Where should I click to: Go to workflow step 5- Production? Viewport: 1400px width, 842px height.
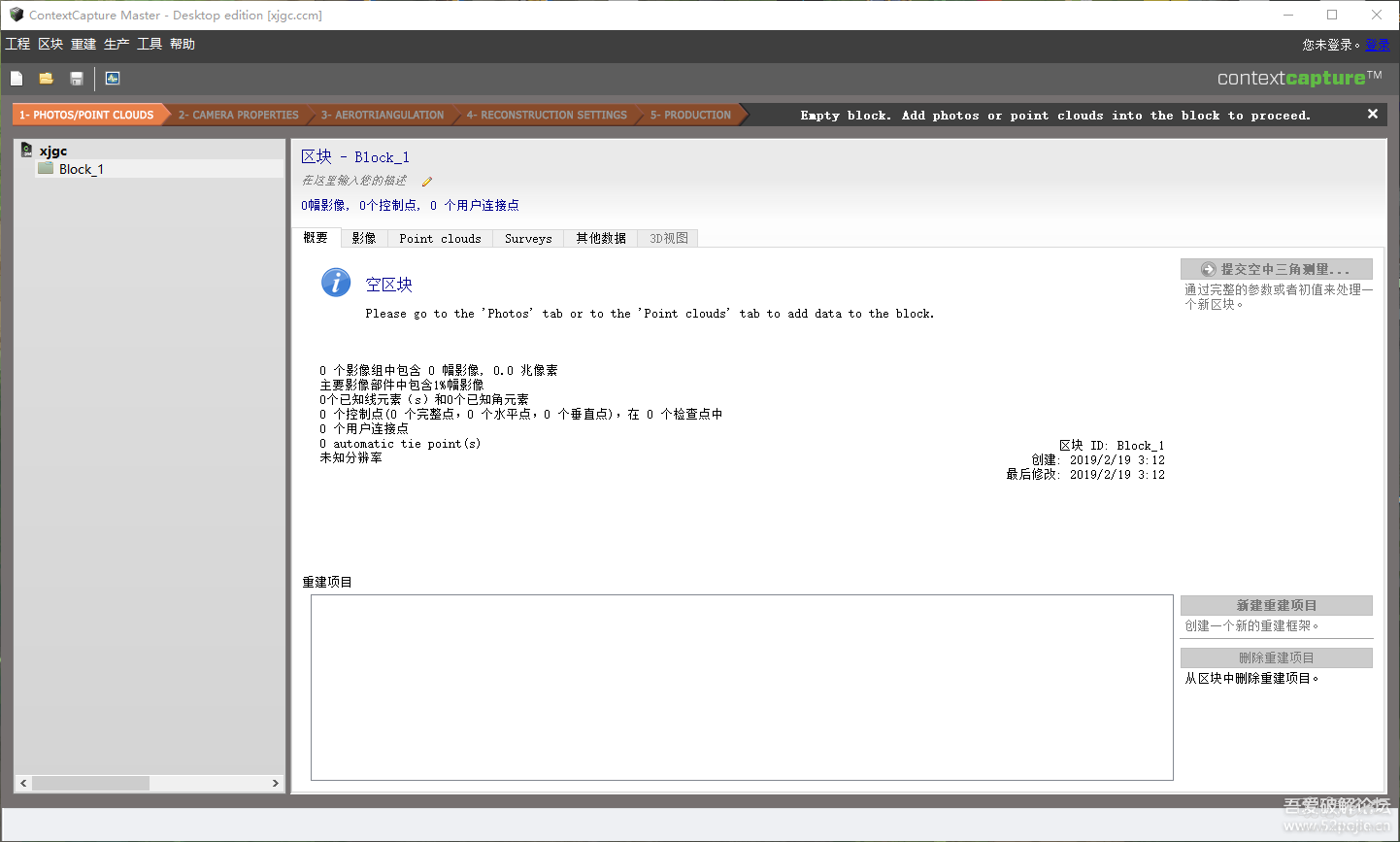pyautogui.click(x=690, y=115)
